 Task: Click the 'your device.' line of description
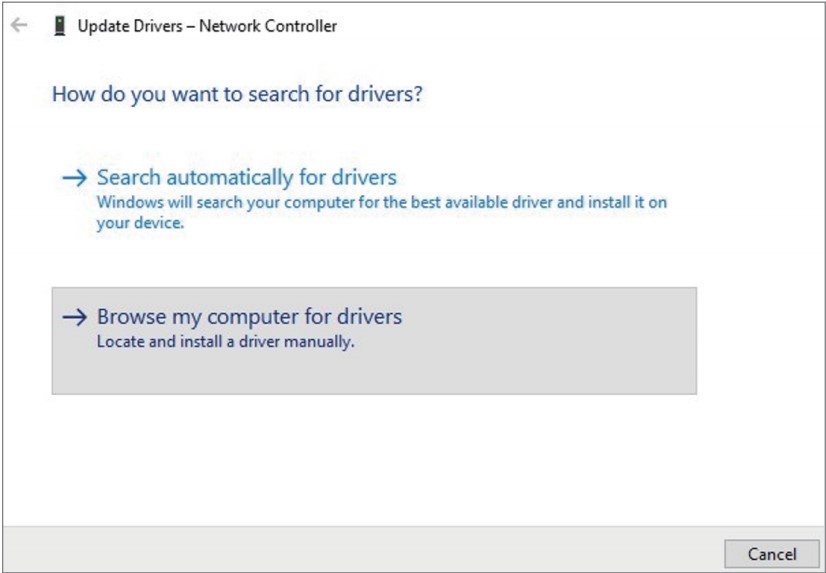(x=140, y=224)
